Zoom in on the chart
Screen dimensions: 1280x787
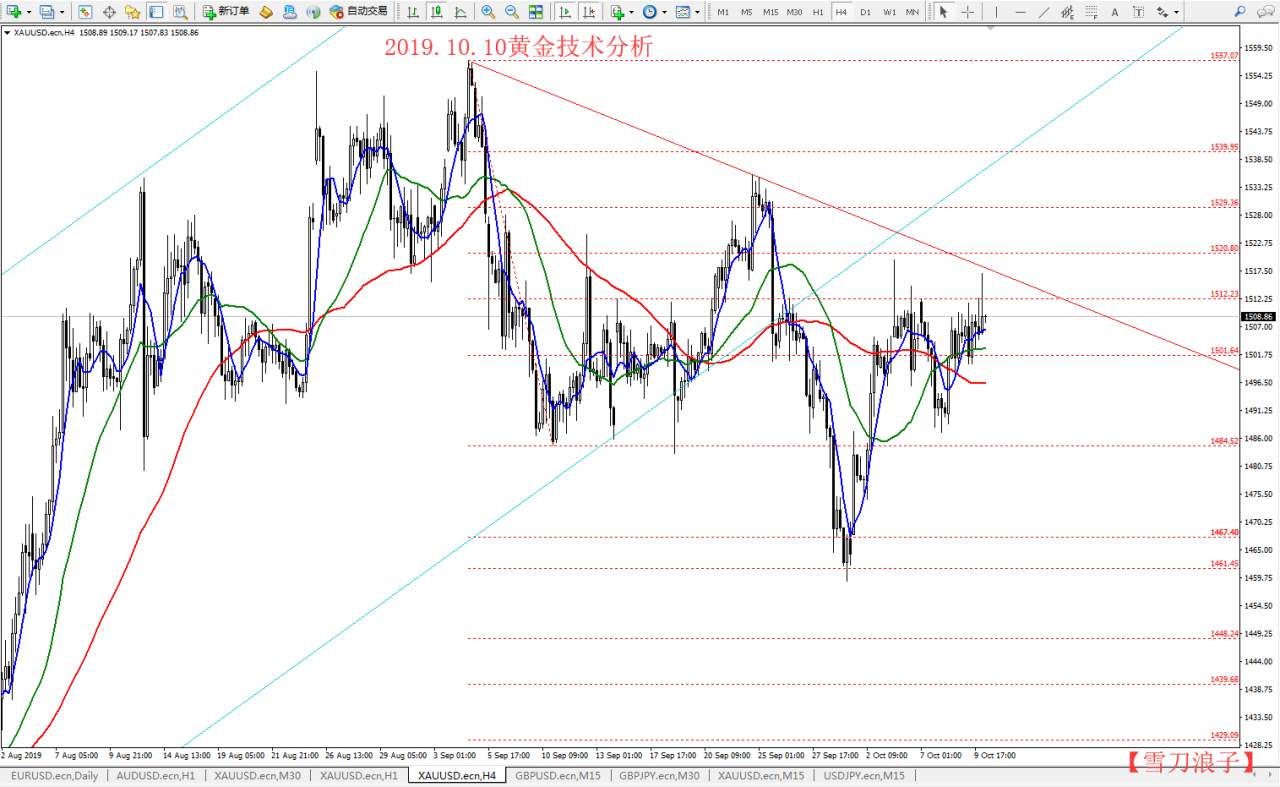pyautogui.click(x=488, y=12)
